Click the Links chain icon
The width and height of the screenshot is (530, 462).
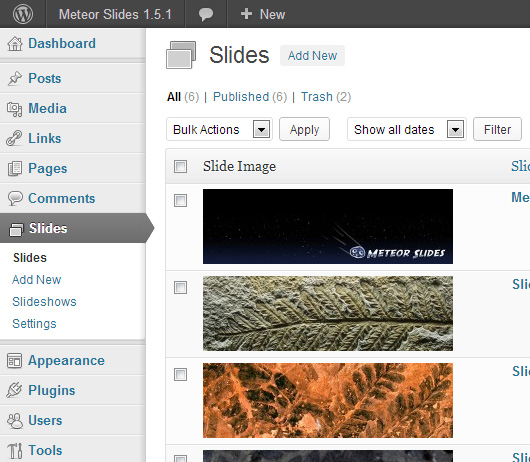pyautogui.click(x=14, y=139)
